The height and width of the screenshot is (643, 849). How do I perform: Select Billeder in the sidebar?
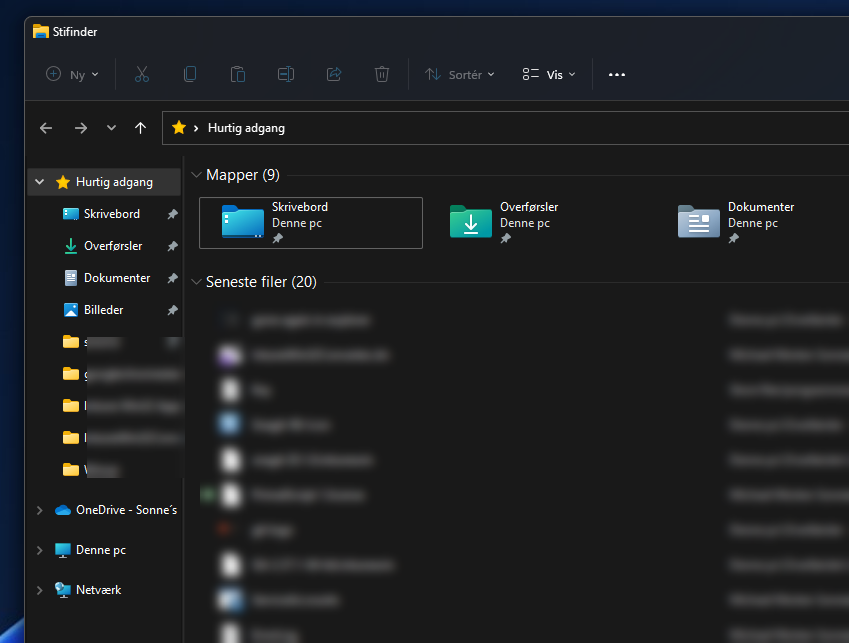[x=103, y=310]
